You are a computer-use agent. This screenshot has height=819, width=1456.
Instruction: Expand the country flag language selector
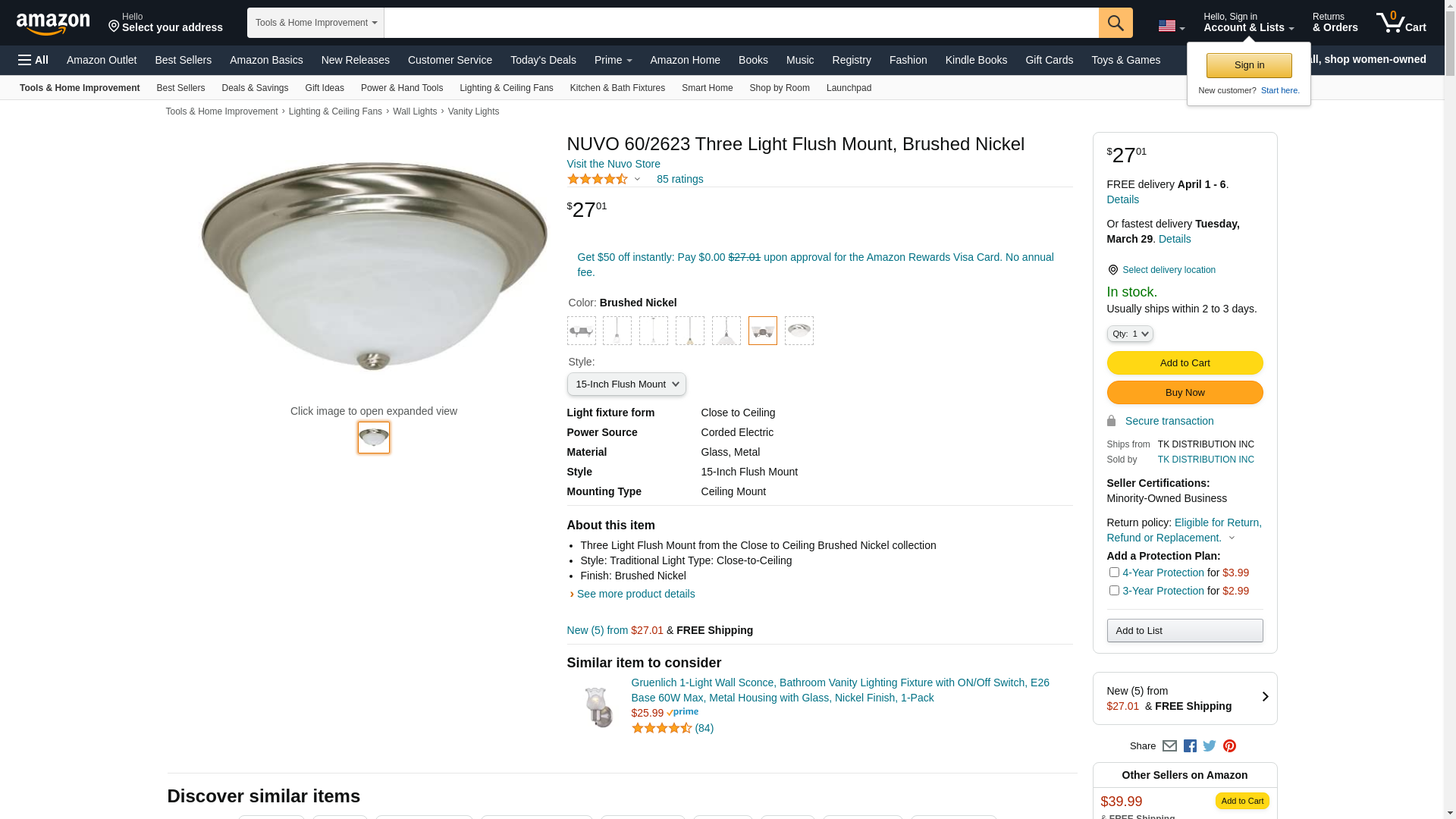1171,27
